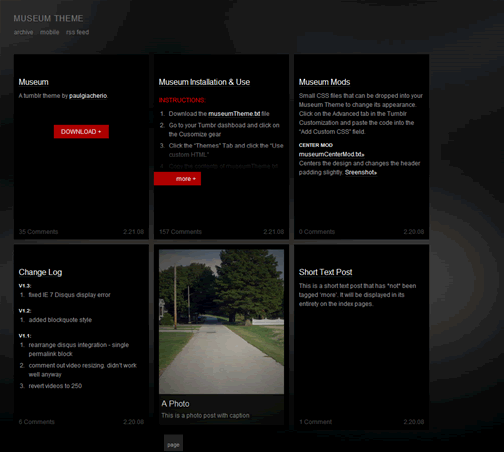Open the Short Text Post title

tap(325, 272)
